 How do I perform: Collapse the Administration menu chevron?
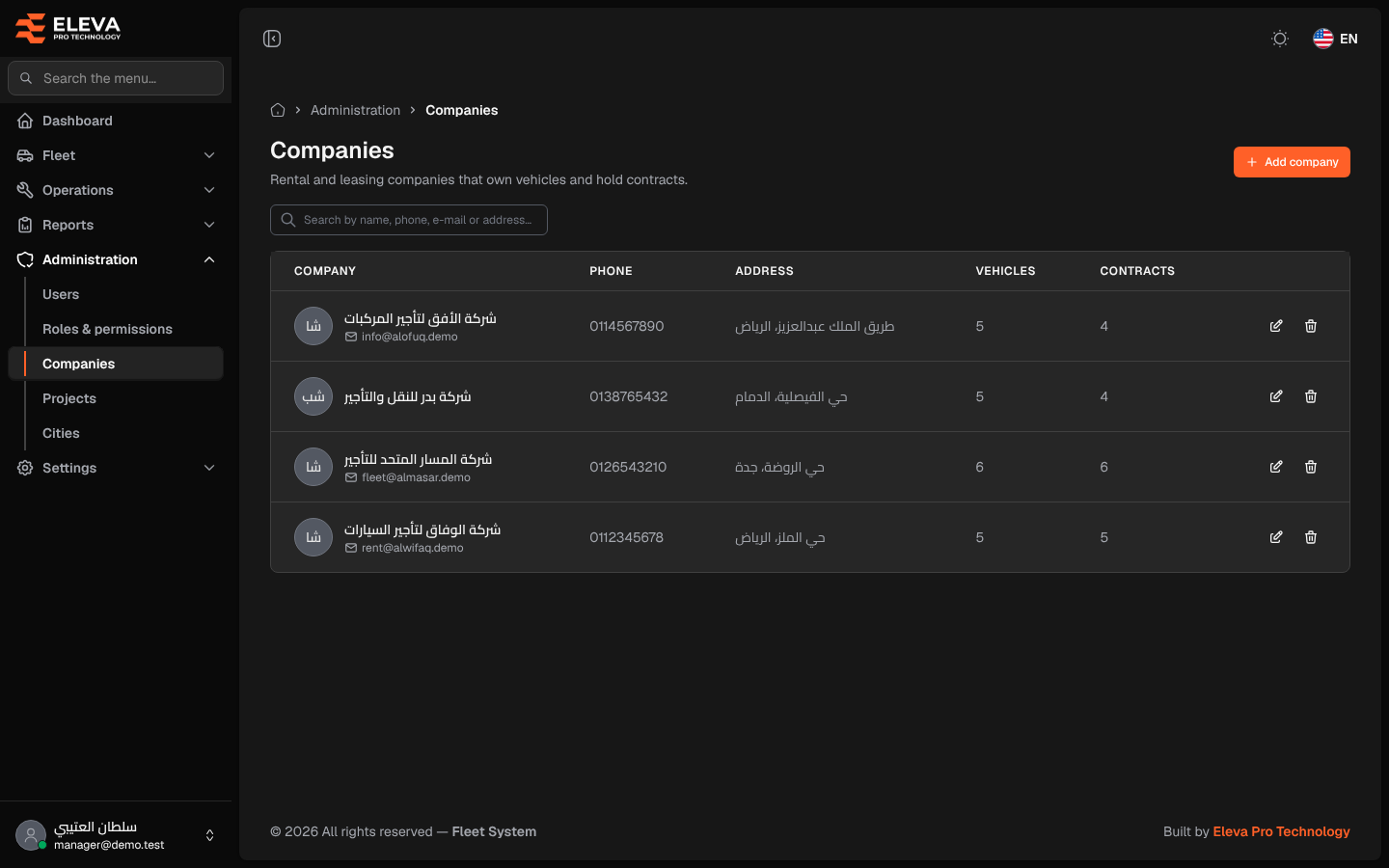coord(209,259)
